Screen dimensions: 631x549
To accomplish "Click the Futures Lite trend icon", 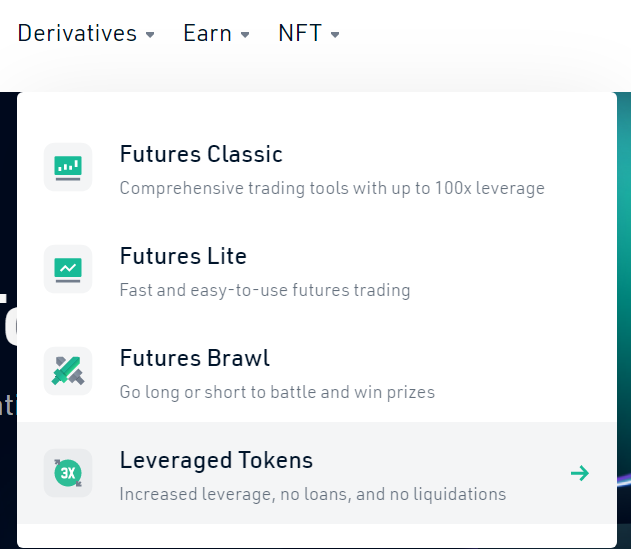I will click(x=68, y=269).
